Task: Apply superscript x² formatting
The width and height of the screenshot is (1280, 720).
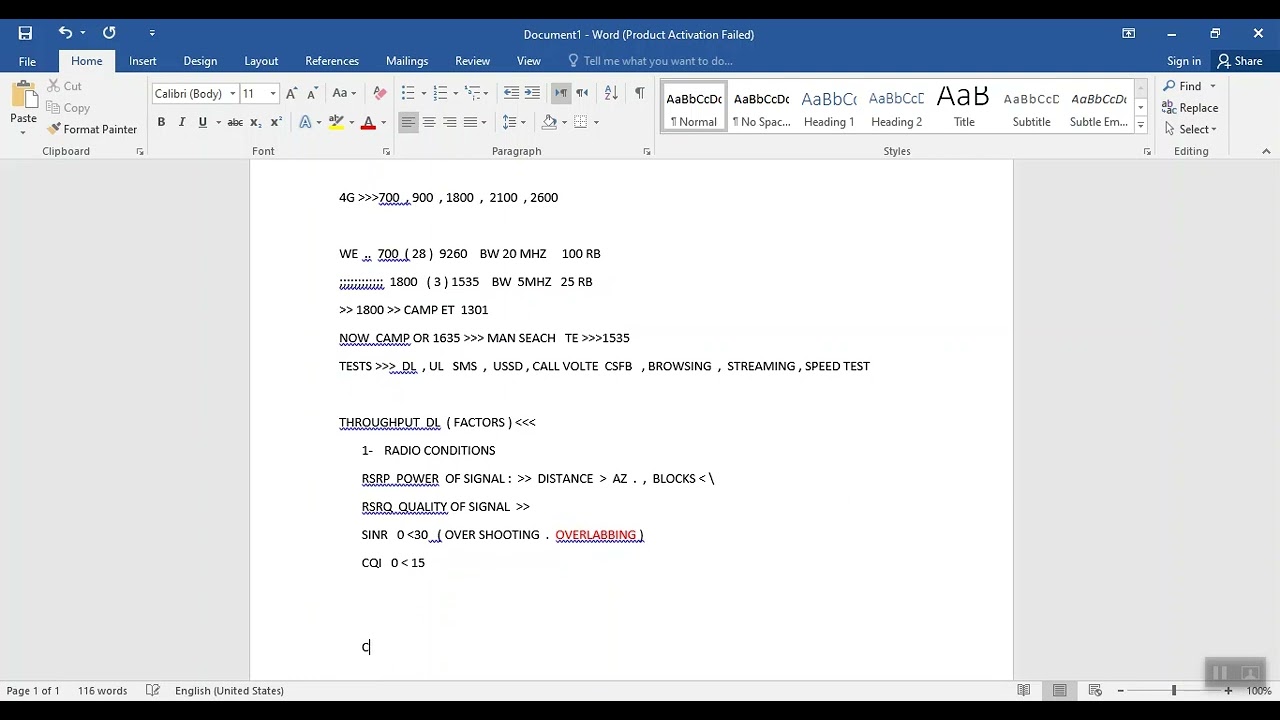Action: pyautogui.click(x=276, y=122)
